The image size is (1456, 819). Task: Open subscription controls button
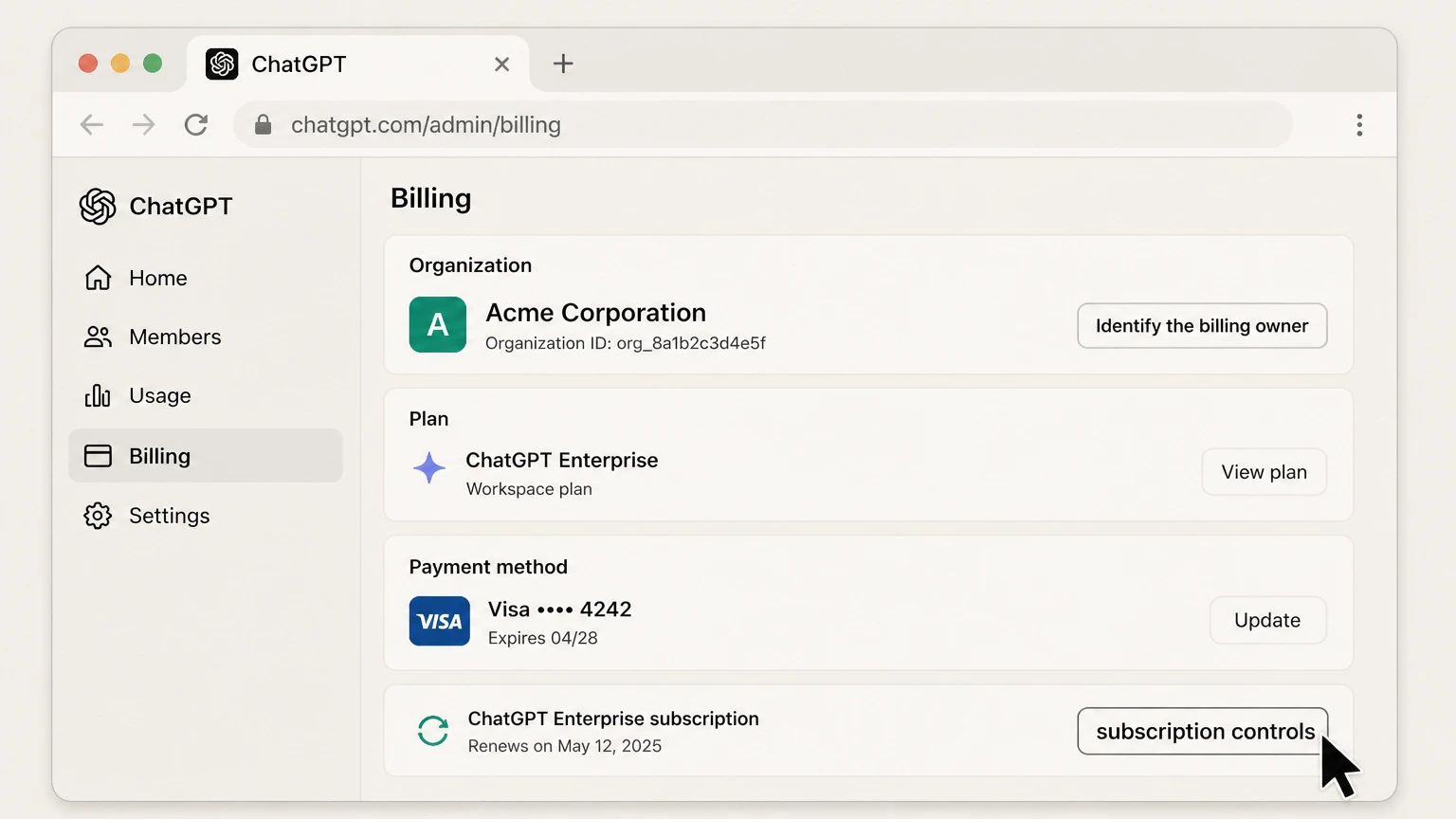[x=1203, y=731]
